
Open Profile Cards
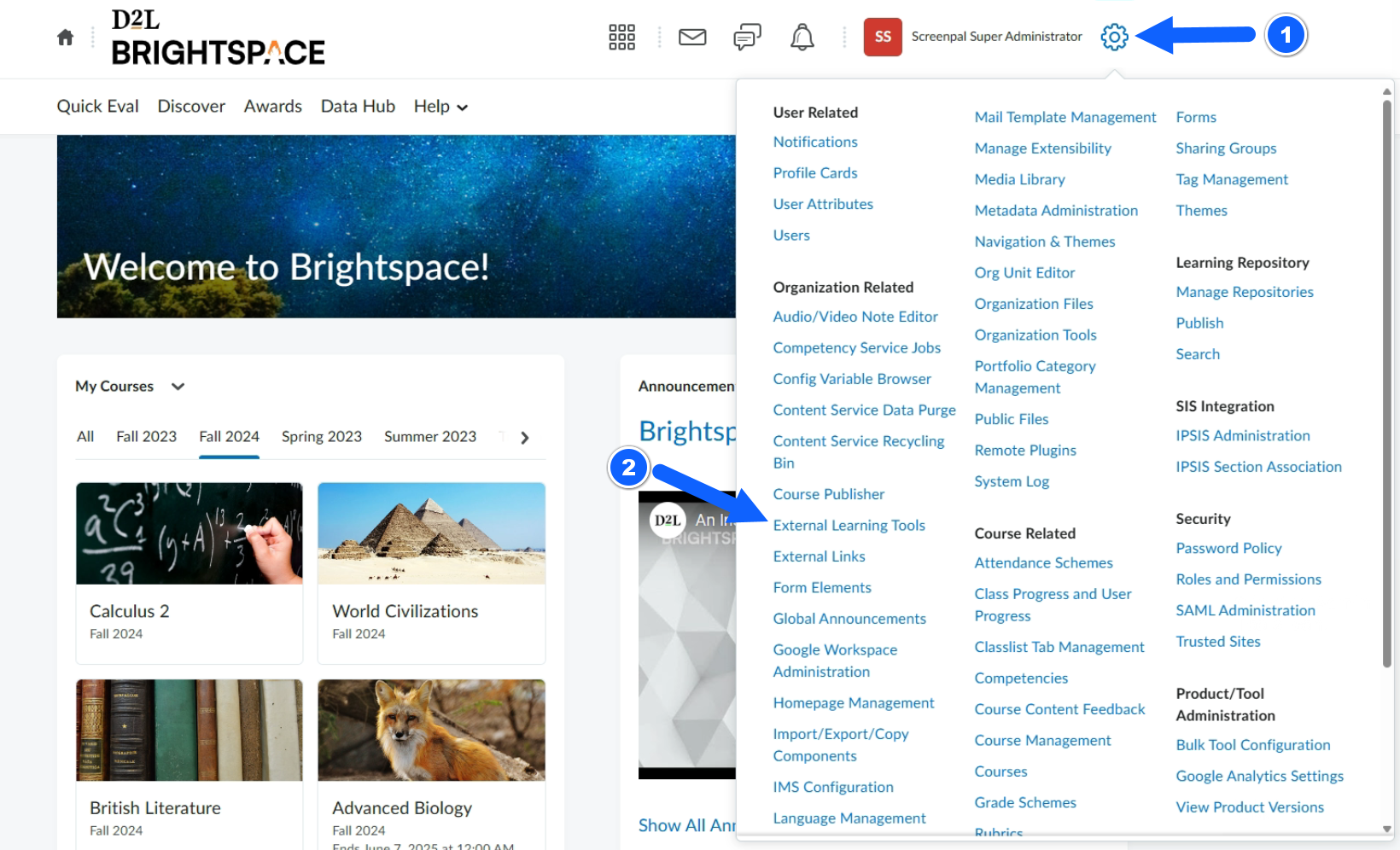click(x=815, y=173)
